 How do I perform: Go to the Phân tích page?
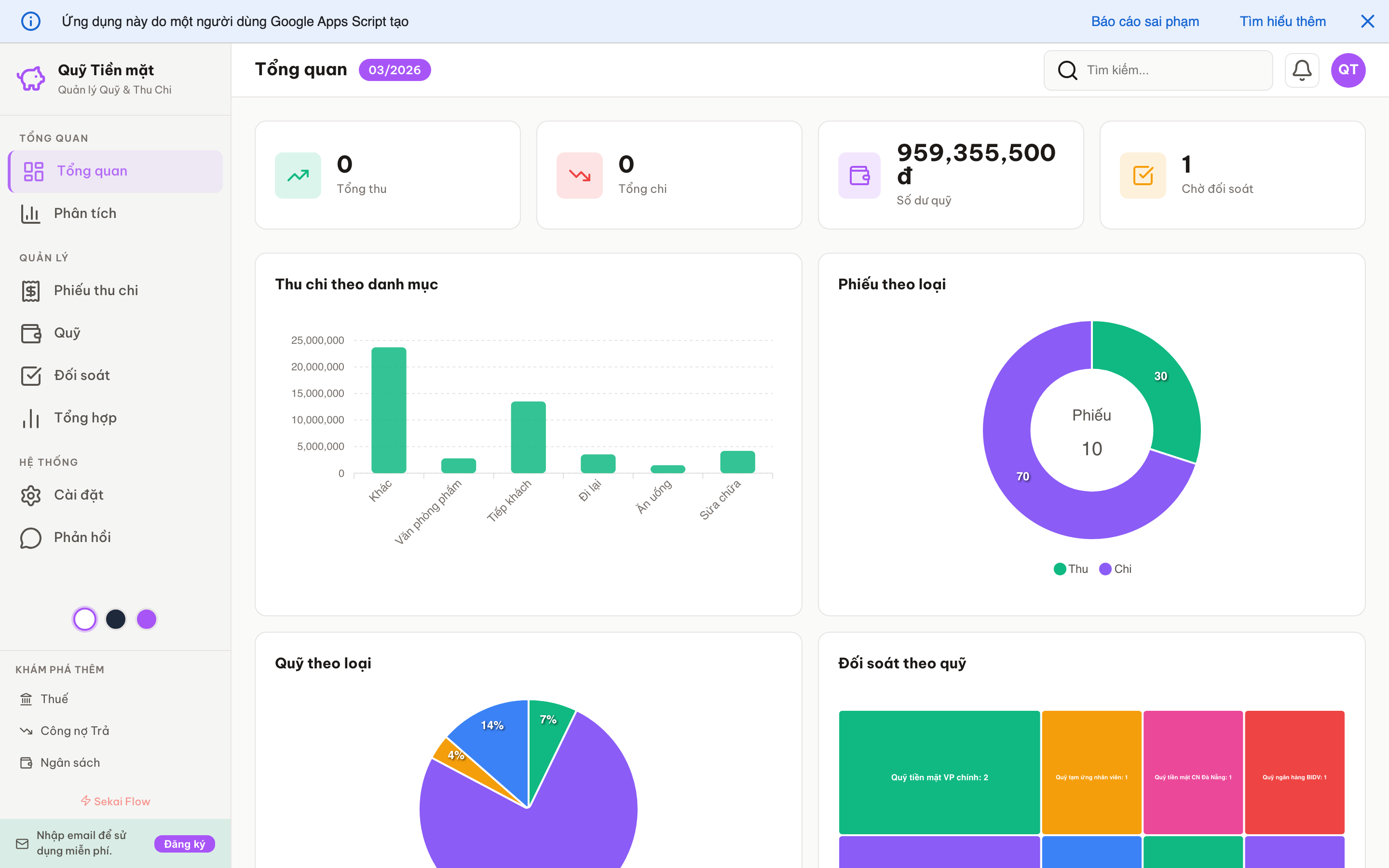click(x=85, y=214)
